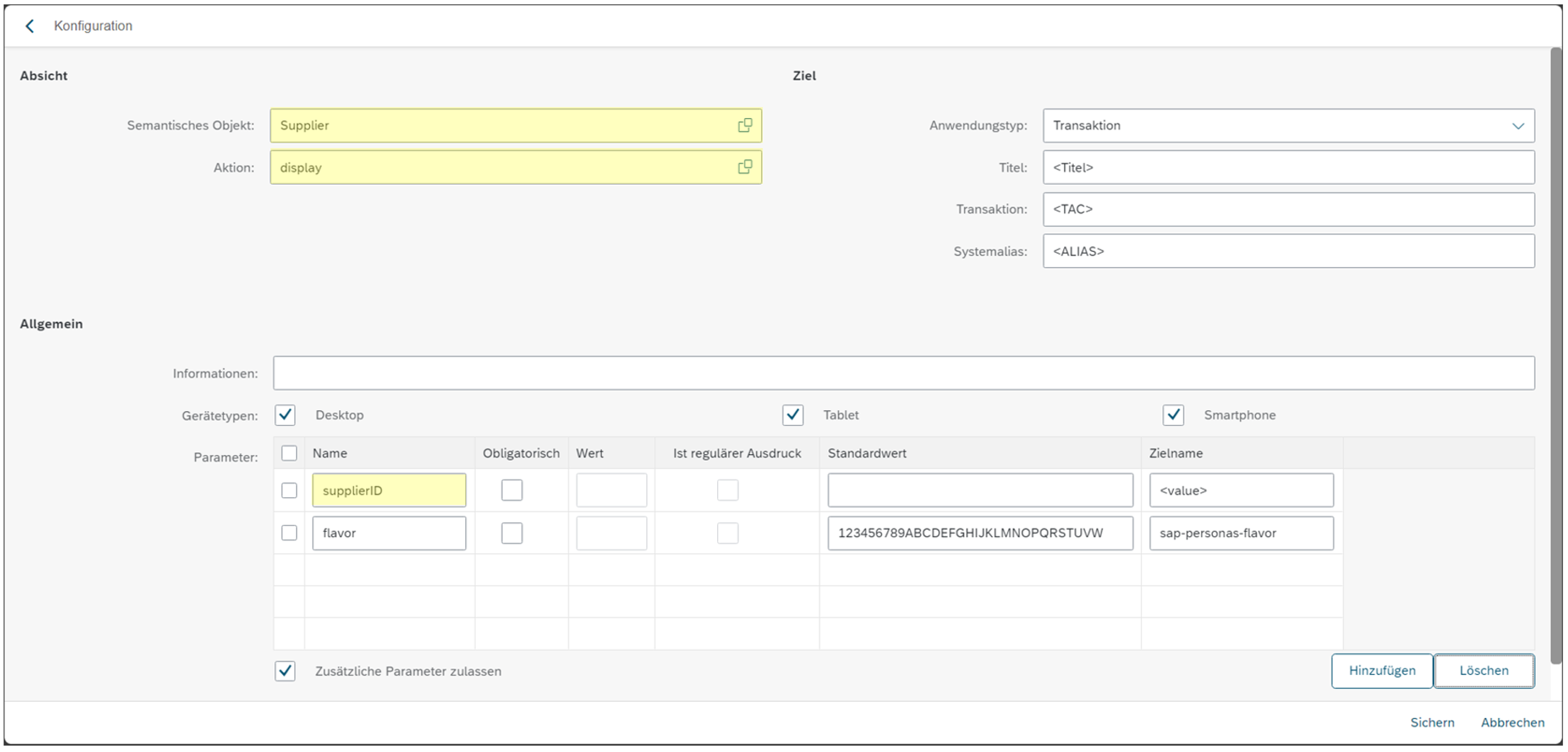
Task: Select the supplierID parameter row checkbox
Action: (x=289, y=490)
